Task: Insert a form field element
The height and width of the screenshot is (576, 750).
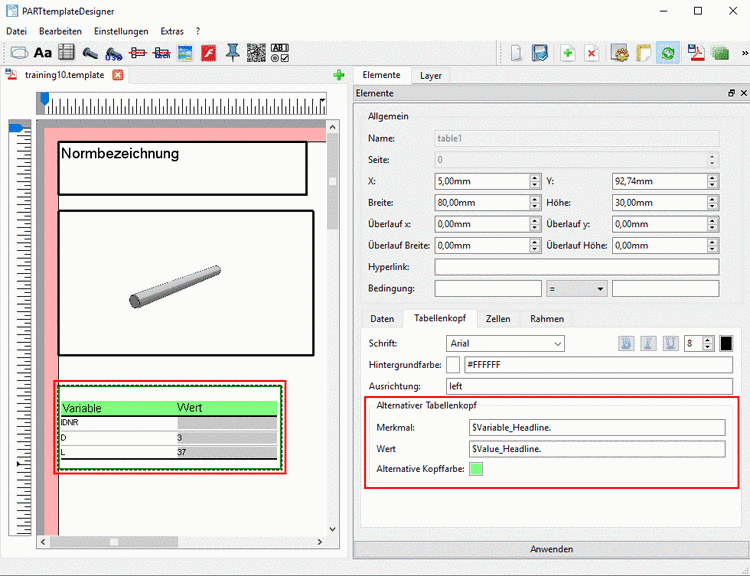Action: tap(280, 53)
